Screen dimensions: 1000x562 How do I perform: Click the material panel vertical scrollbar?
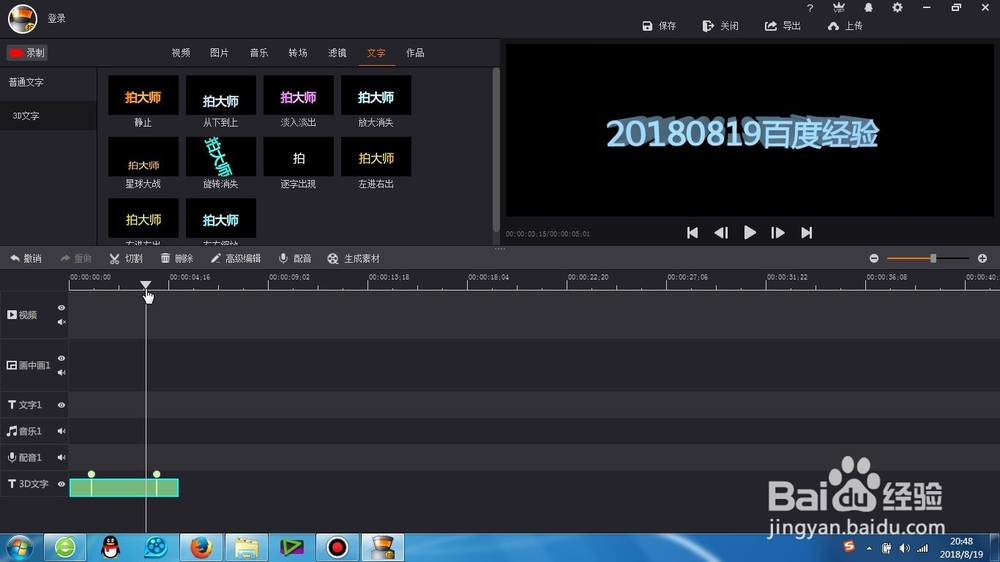click(x=496, y=151)
